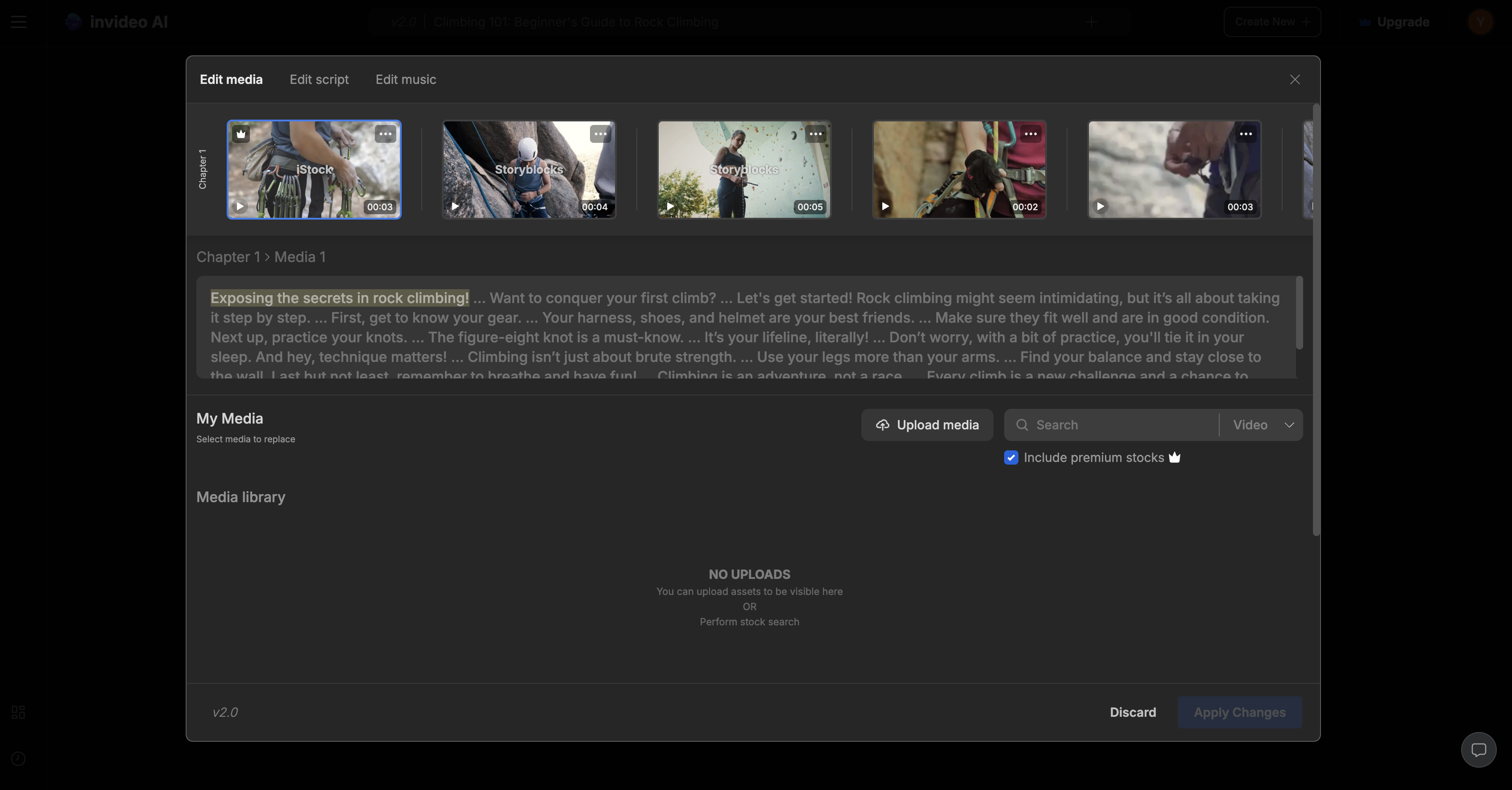
Task: Click the crown icon on first video clip
Action: [241, 133]
